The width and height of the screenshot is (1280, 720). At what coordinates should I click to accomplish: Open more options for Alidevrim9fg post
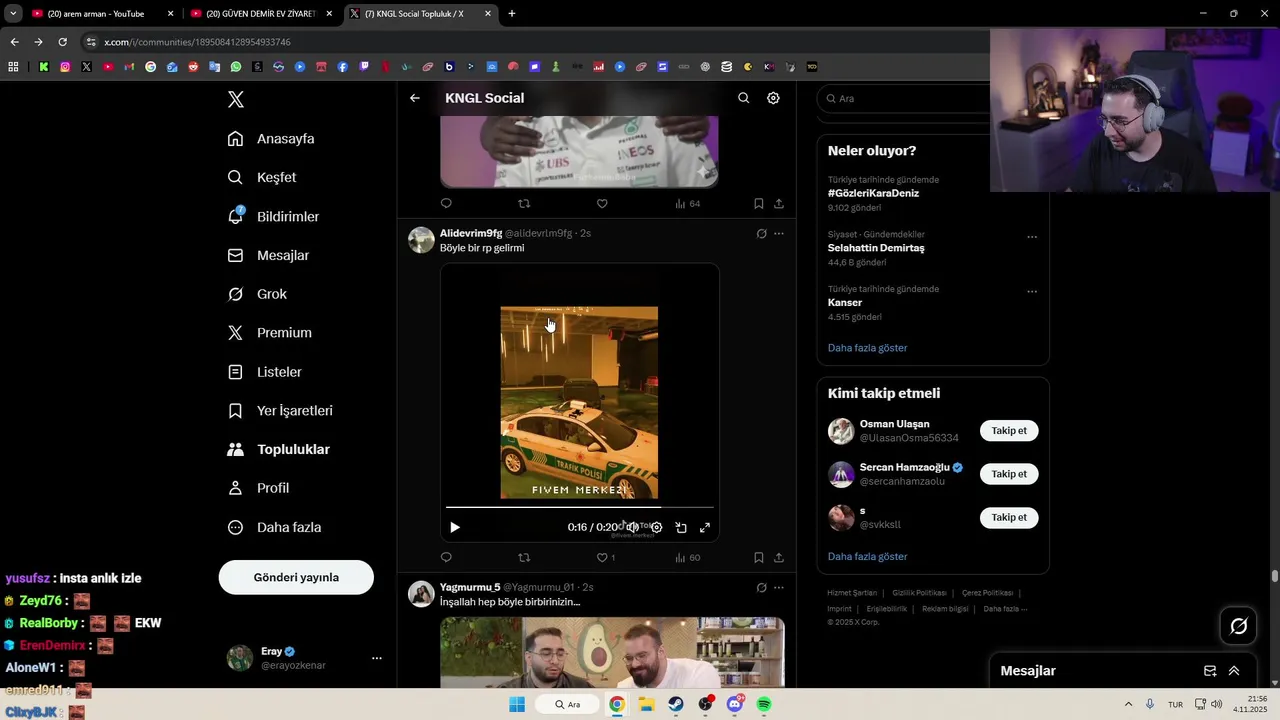tap(779, 234)
